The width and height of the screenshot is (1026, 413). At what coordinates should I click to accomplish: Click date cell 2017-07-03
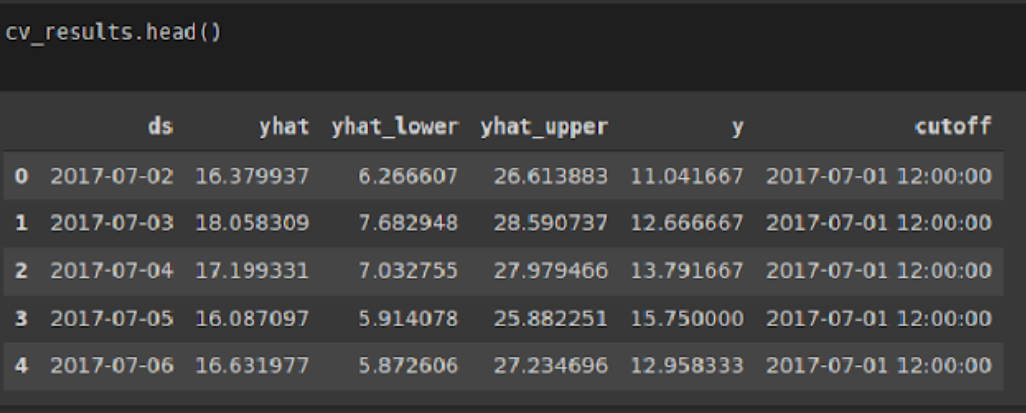tap(112, 223)
